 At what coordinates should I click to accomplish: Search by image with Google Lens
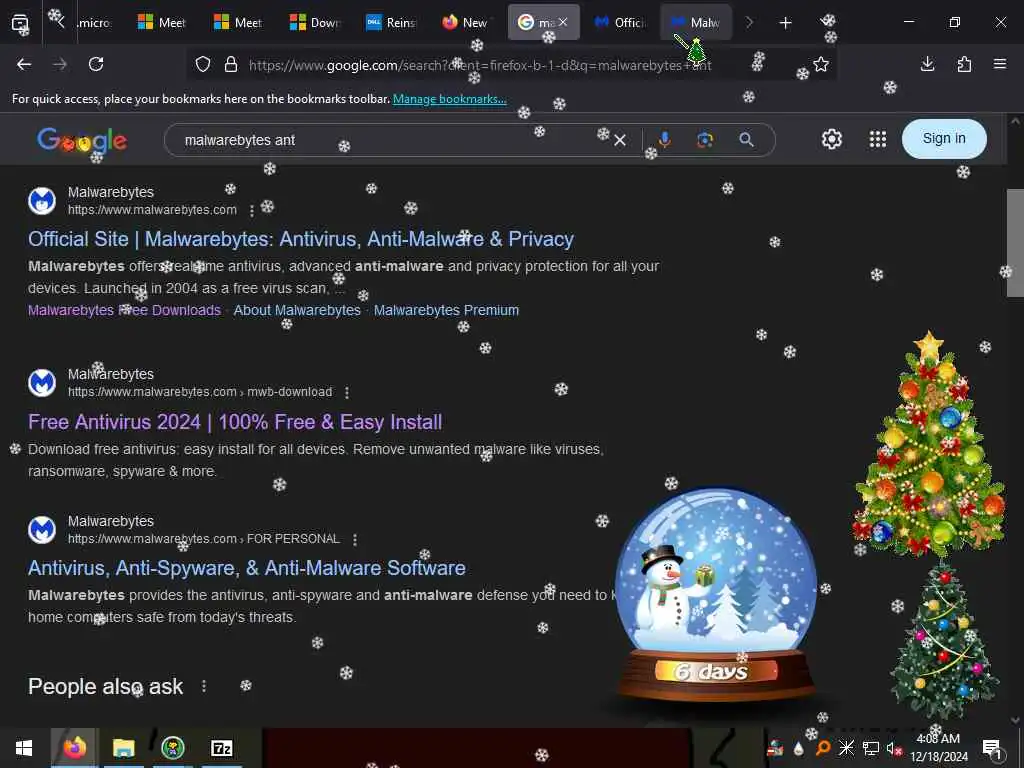pyautogui.click(x=705, y=140)
